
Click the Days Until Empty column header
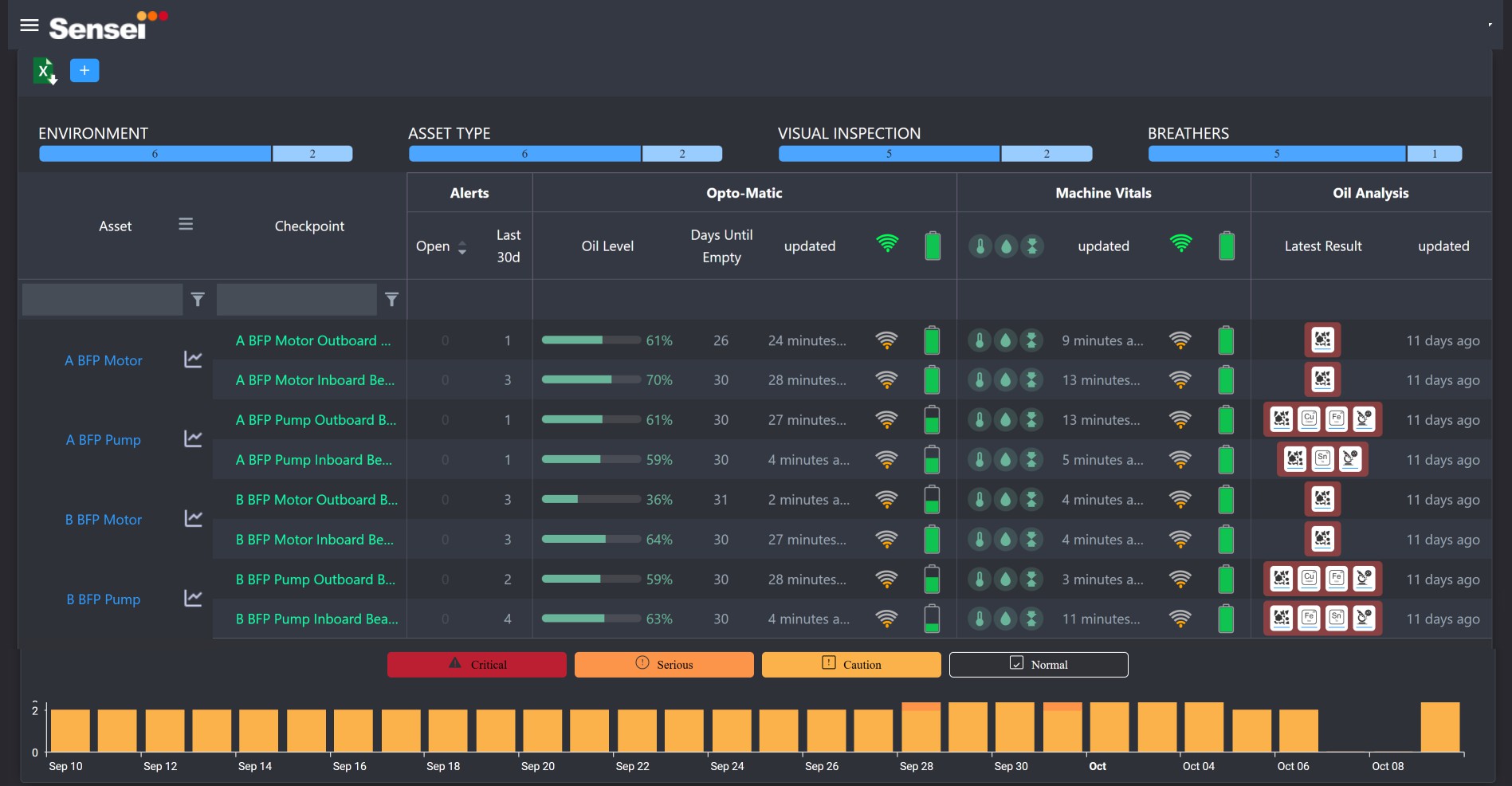721,246
